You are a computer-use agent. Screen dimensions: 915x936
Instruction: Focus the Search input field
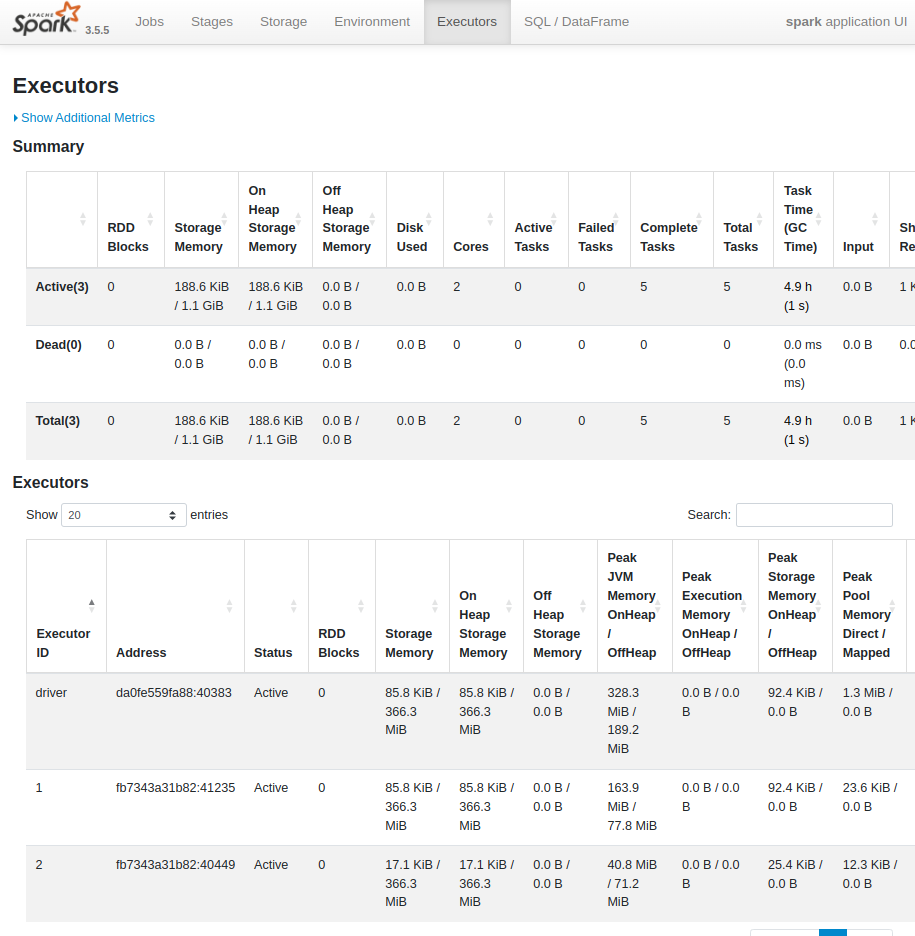(x=814, y=515)
